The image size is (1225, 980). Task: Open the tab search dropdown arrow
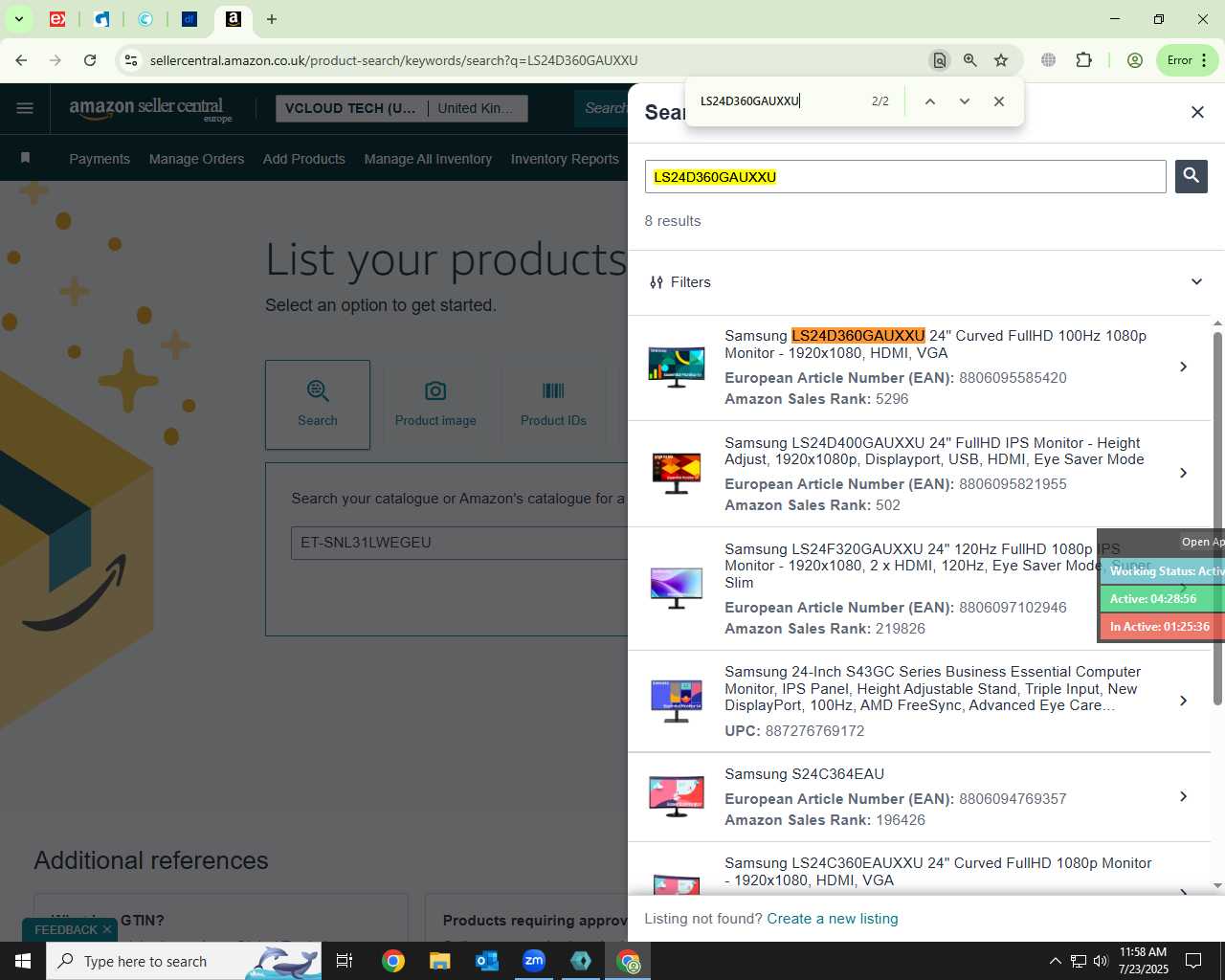coord(18,19)
